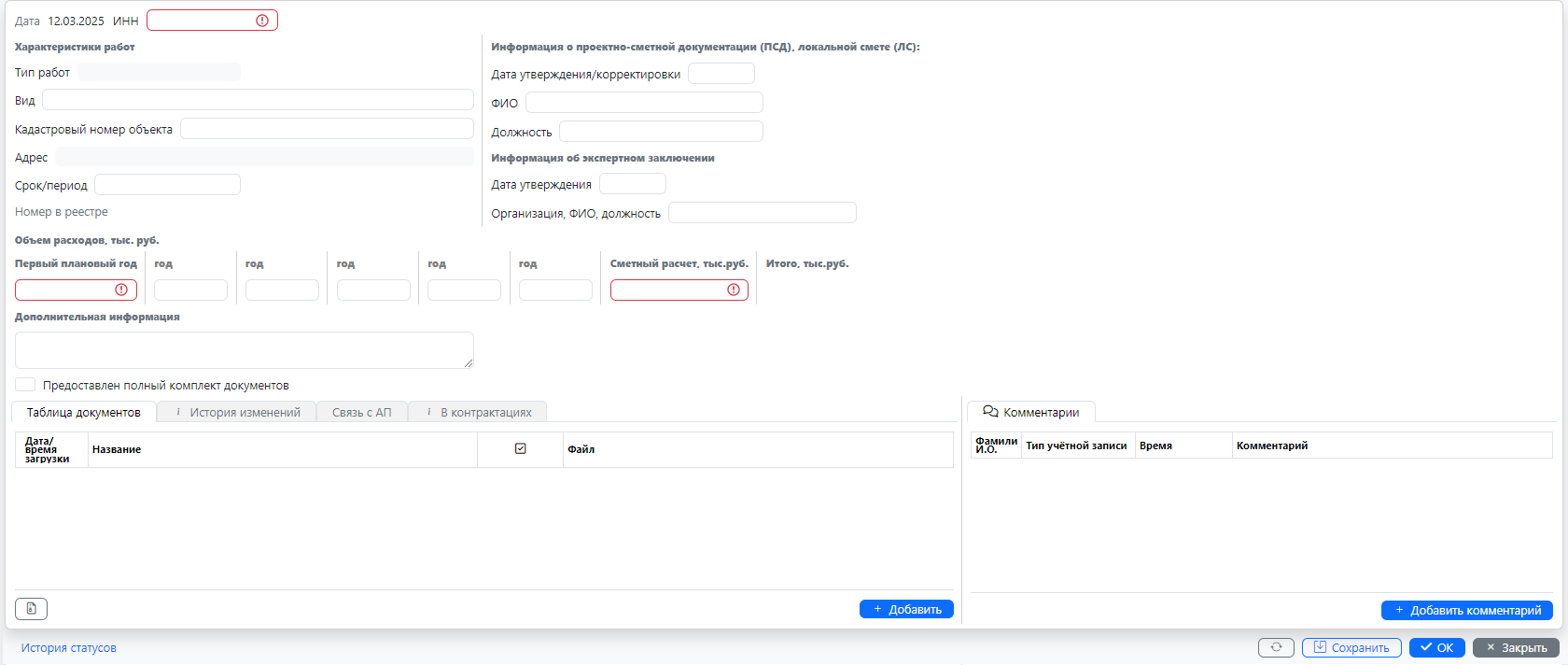Click the error icon in Первый плановый год field
This screenshot has width=1568, height=665.
[x=121, y=290]
